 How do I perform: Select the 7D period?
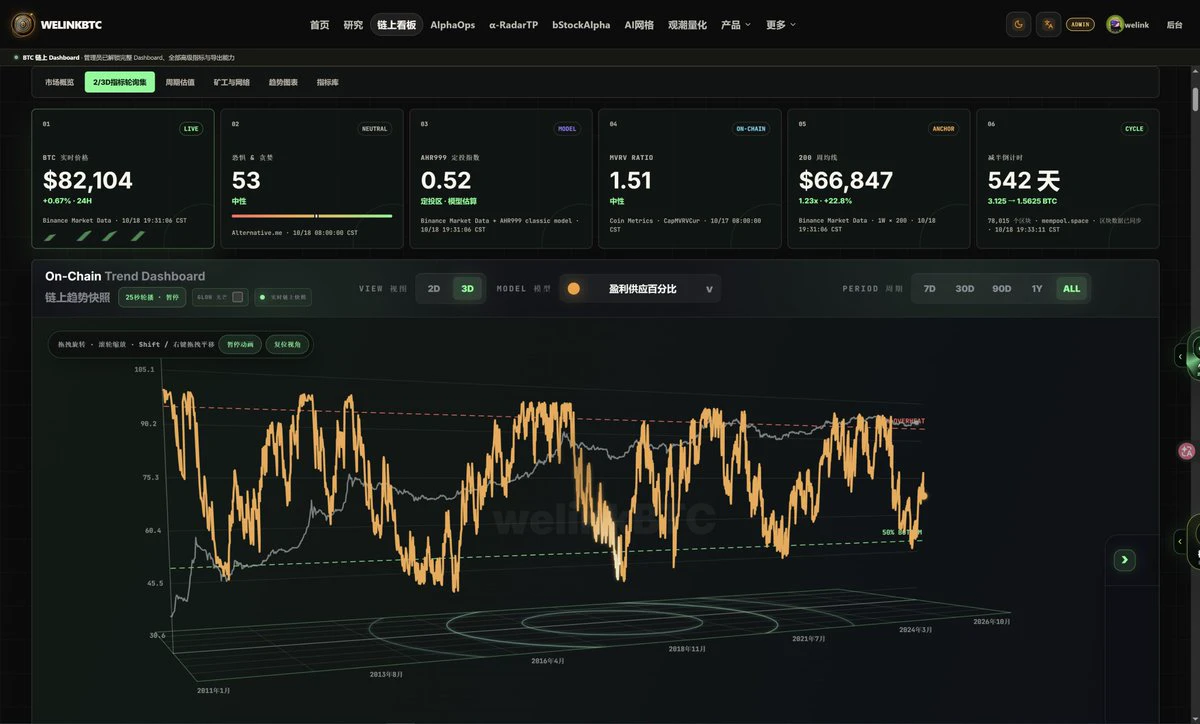929,289
